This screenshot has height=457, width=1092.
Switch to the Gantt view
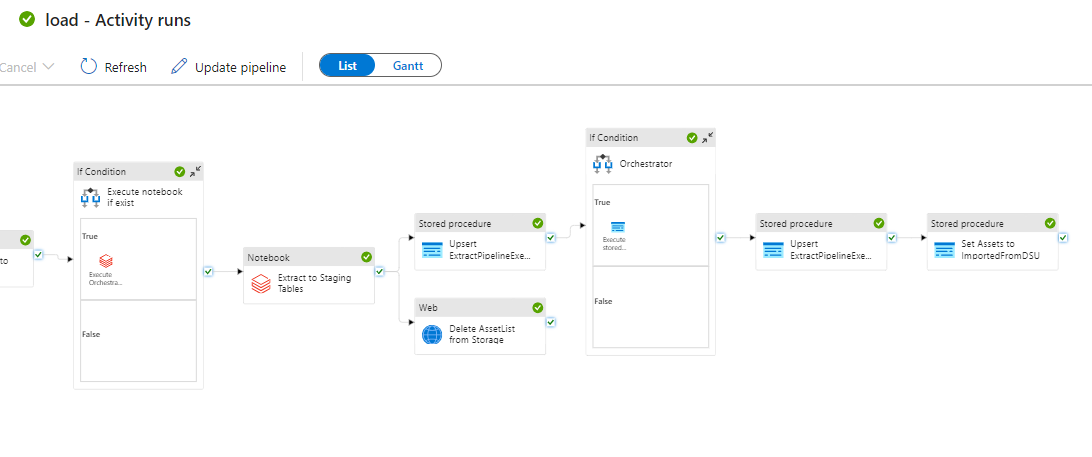pos(407,66)
